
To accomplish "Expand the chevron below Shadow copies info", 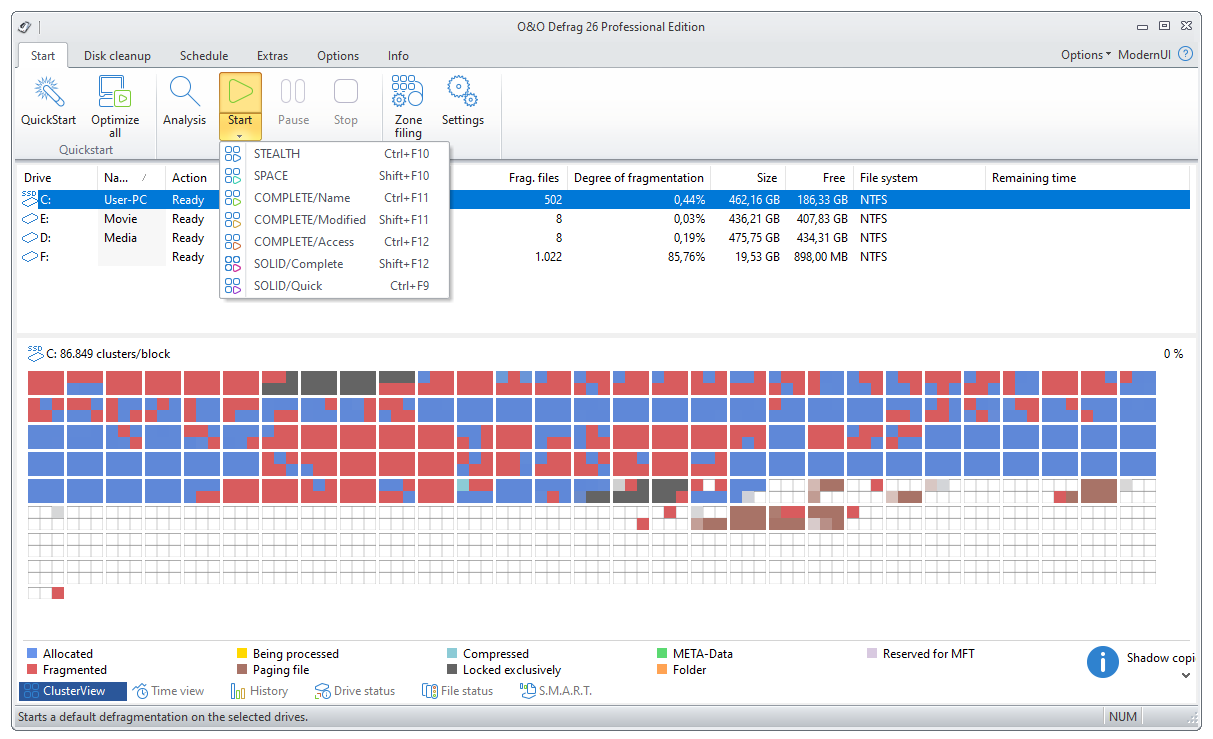I will pyautogui.click(x=1187, y=676).
